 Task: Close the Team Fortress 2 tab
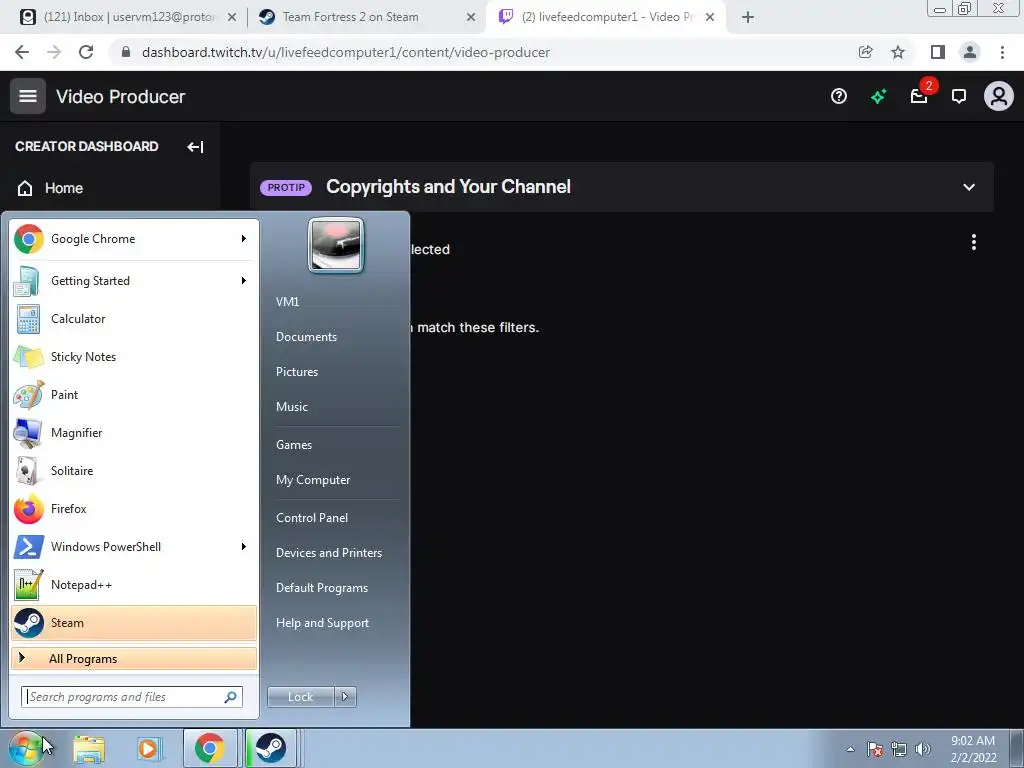click(470, 18)
